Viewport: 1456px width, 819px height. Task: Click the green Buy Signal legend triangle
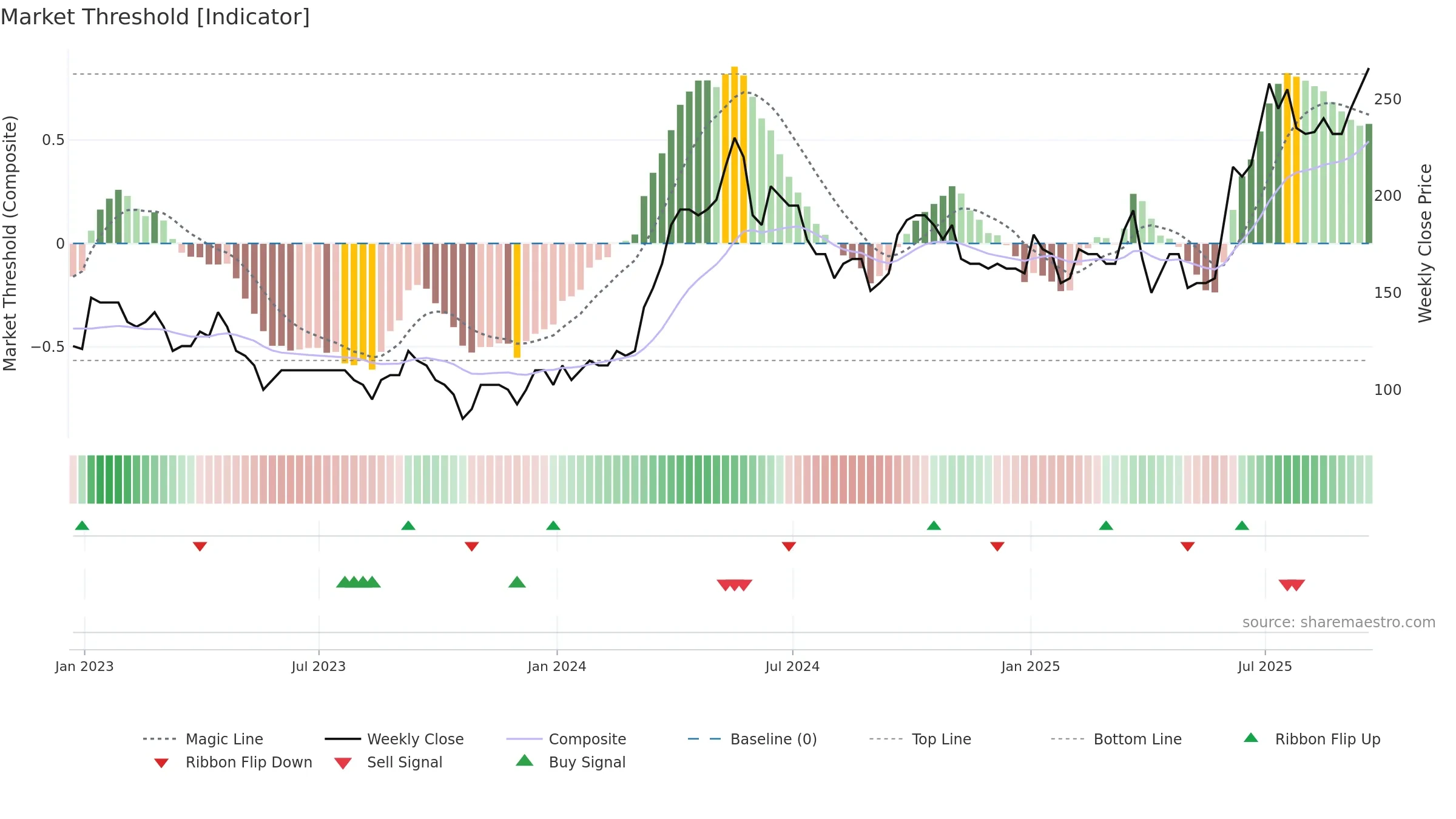[525, 760]
